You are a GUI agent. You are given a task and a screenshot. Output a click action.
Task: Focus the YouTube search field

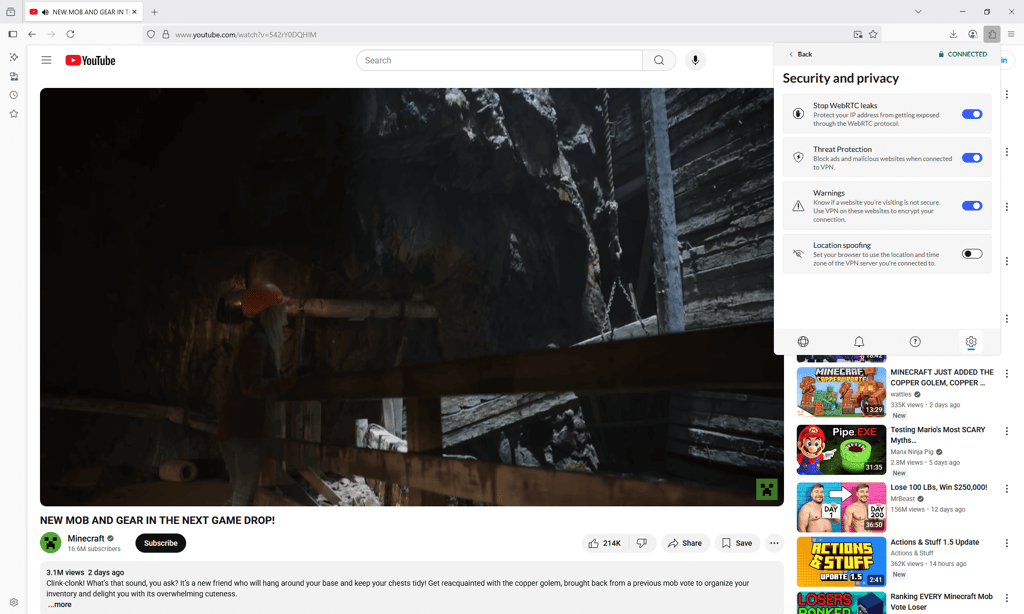500,60
